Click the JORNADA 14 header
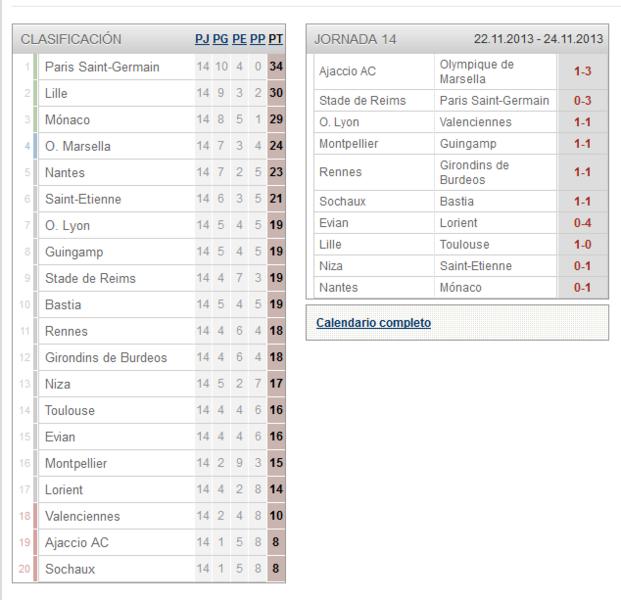This screenshot has width=621, height=600. point(355,39)
